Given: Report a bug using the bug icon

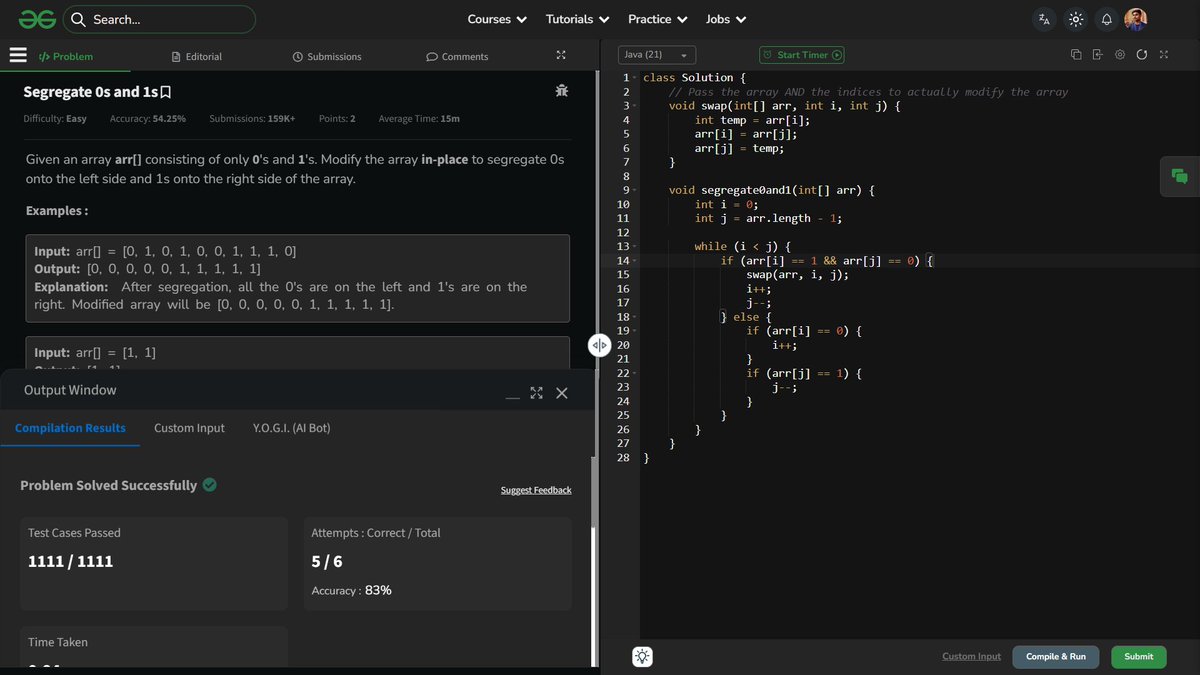Looking at the screenshot, I should 562,90.
